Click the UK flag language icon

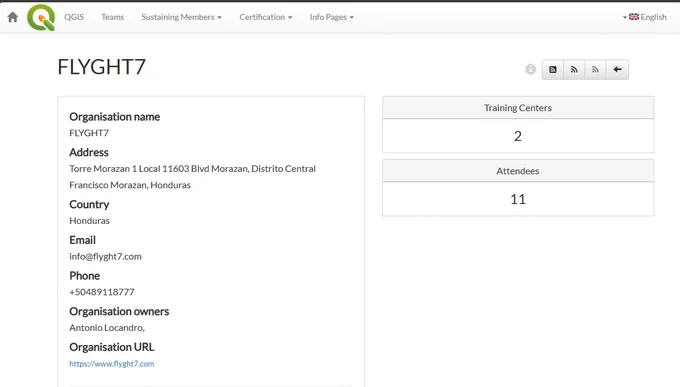click(634, 16)
